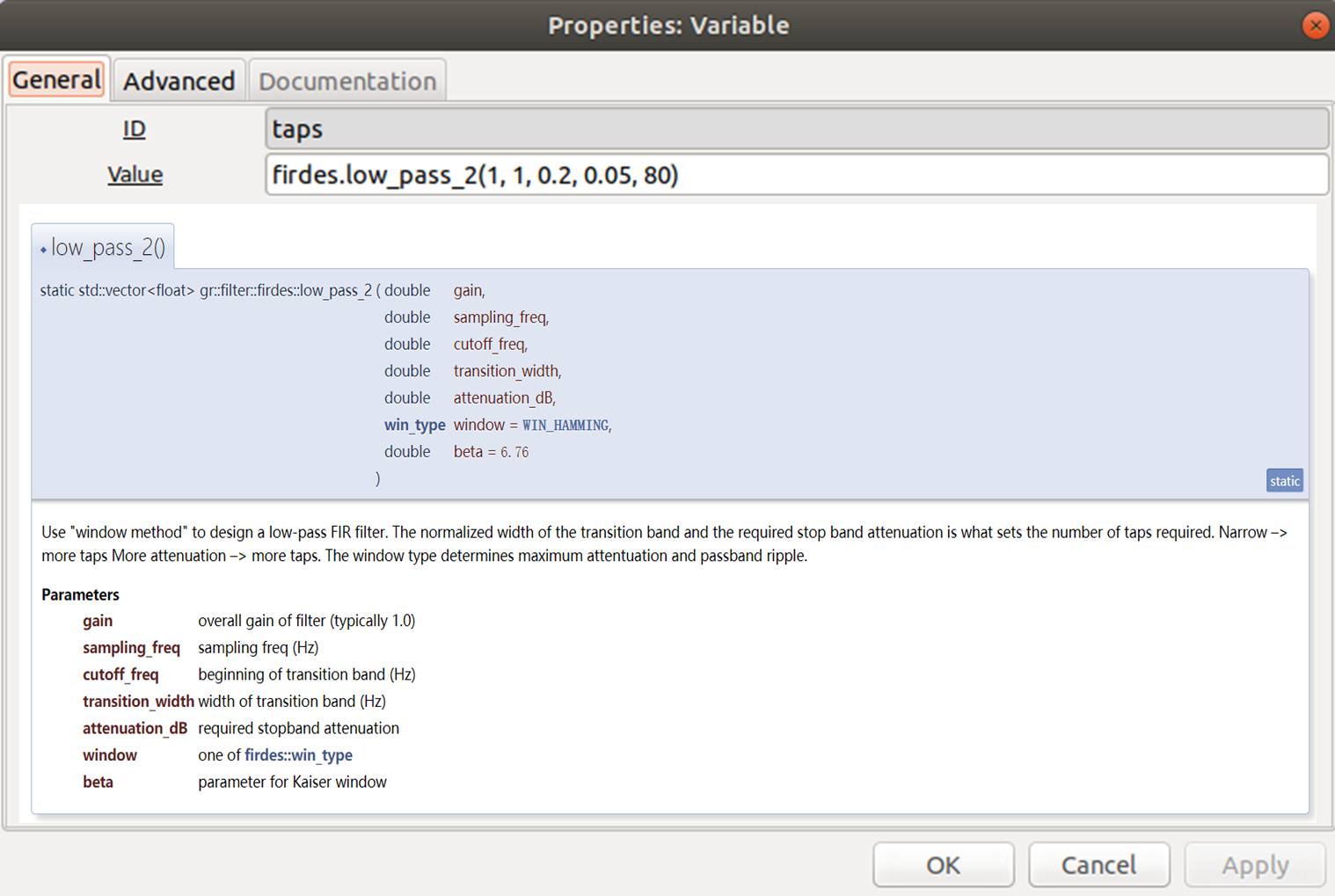Click the Value label
The width and height of the screenshot is (1335, 896).
(135, 174)
